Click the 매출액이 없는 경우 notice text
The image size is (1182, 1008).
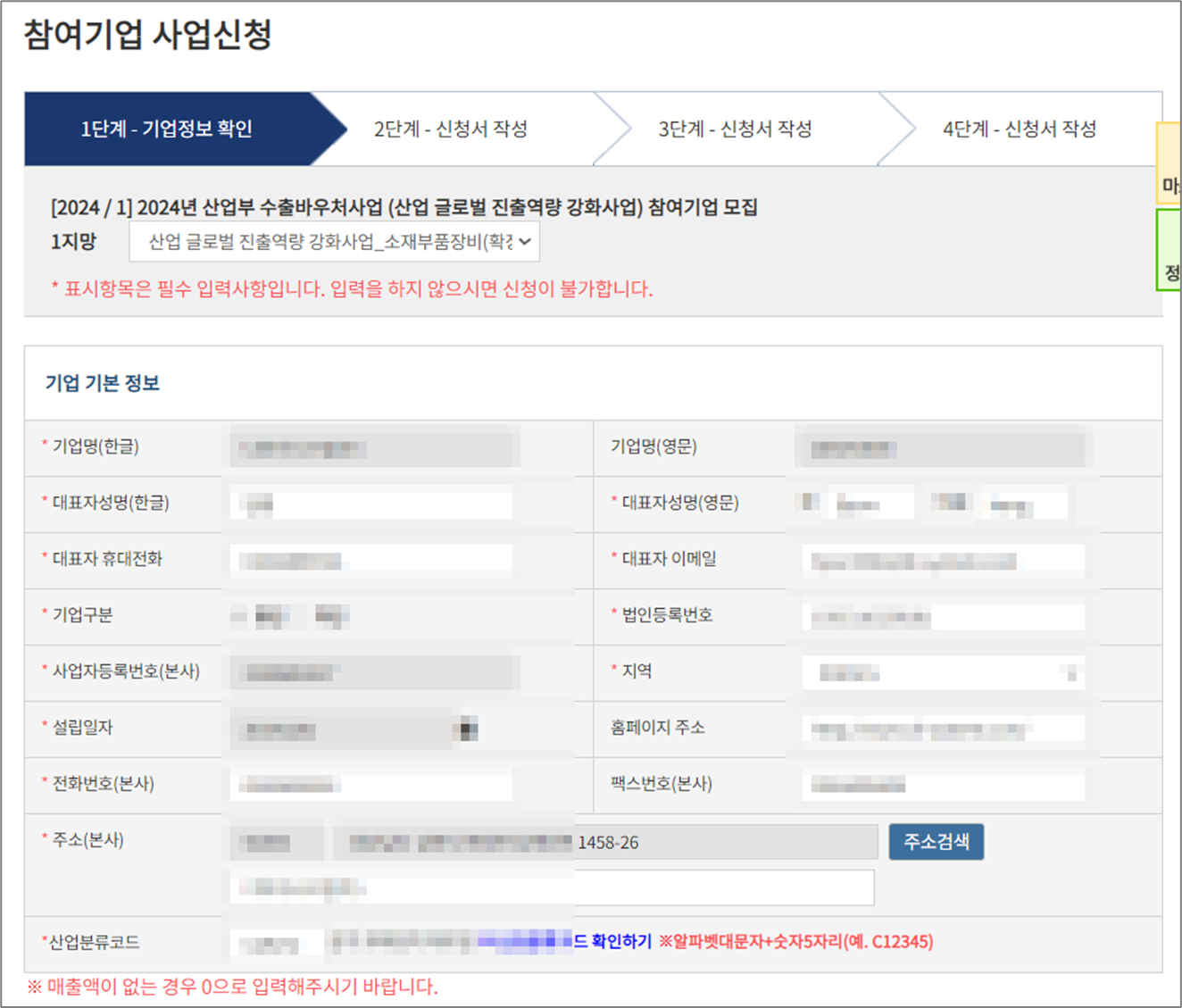[x=232, y=987]
